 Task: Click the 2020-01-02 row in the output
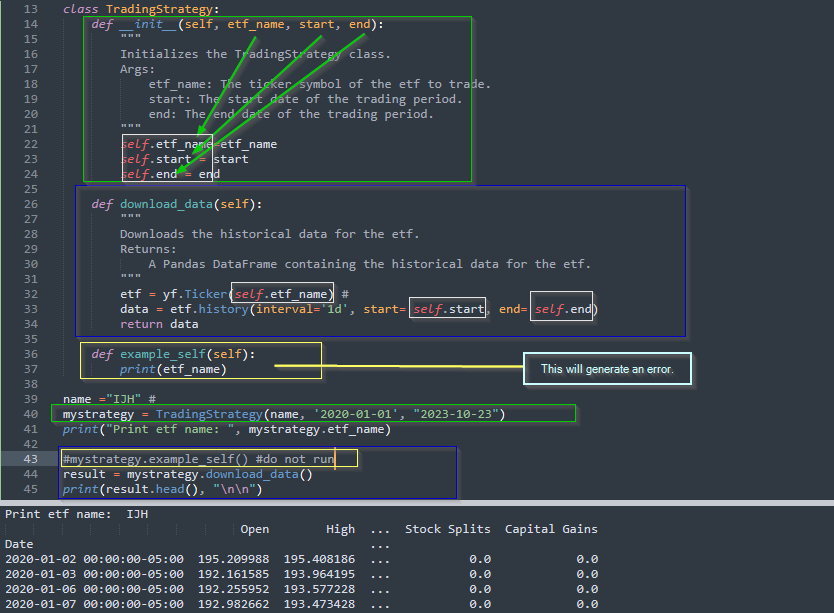click(x=94, y=559)
